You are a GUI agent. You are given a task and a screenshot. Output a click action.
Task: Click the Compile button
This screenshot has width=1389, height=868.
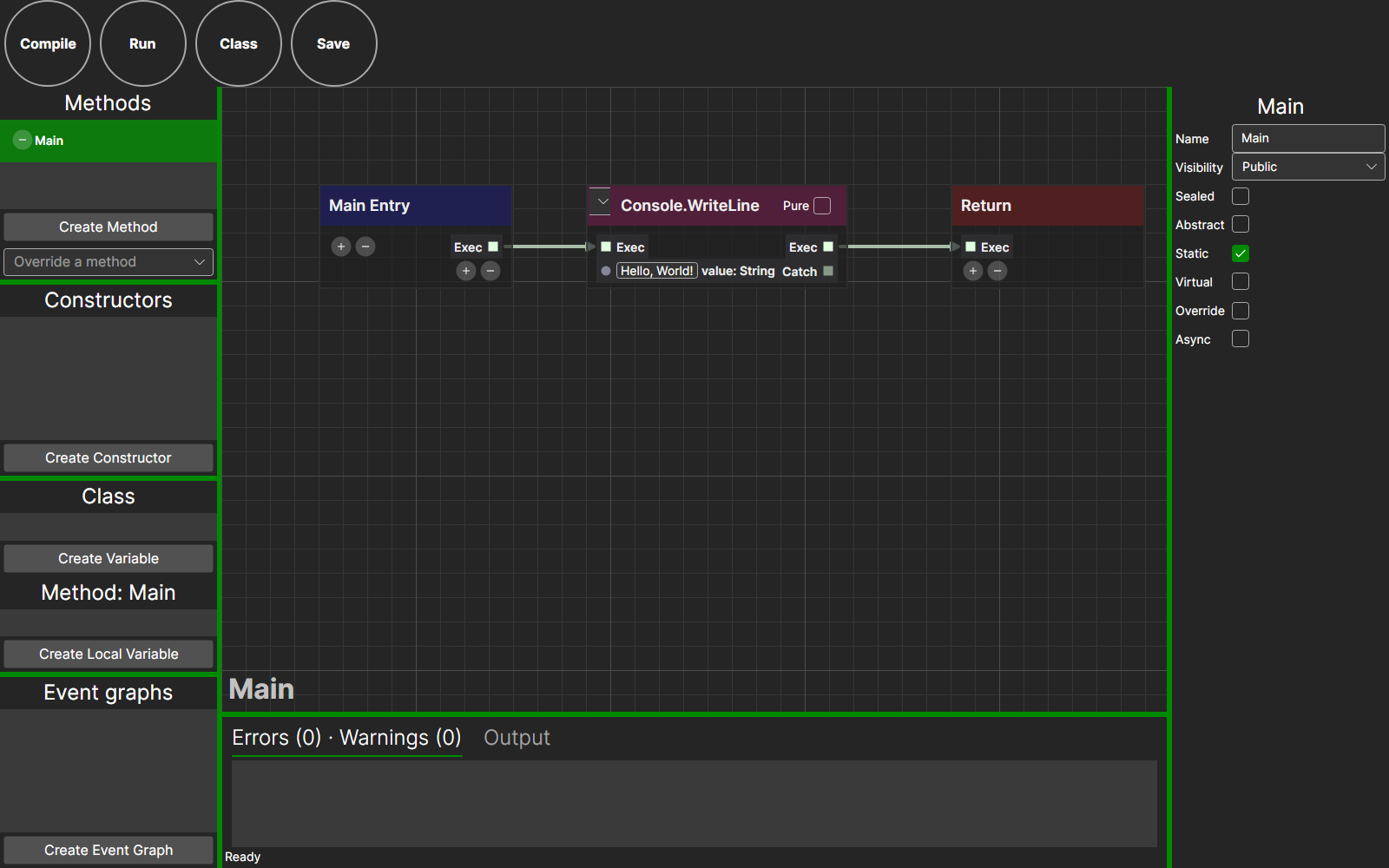48,43
